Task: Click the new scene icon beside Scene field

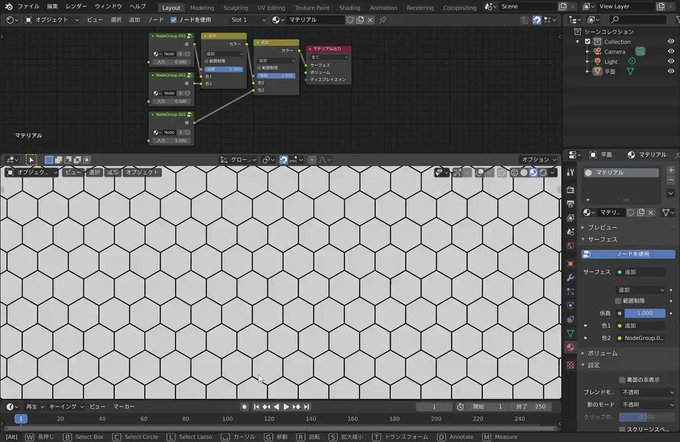Action: click(563, 7)
